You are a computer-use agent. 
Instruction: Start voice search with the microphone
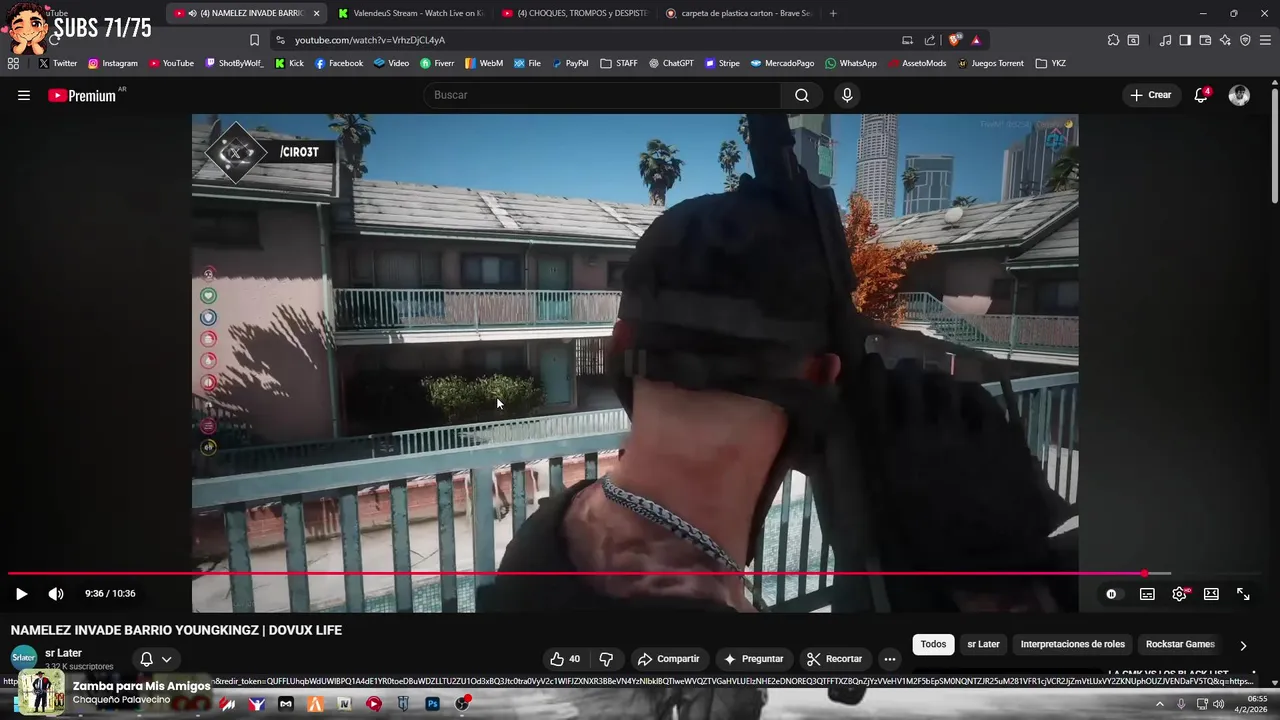coord(847,95)
